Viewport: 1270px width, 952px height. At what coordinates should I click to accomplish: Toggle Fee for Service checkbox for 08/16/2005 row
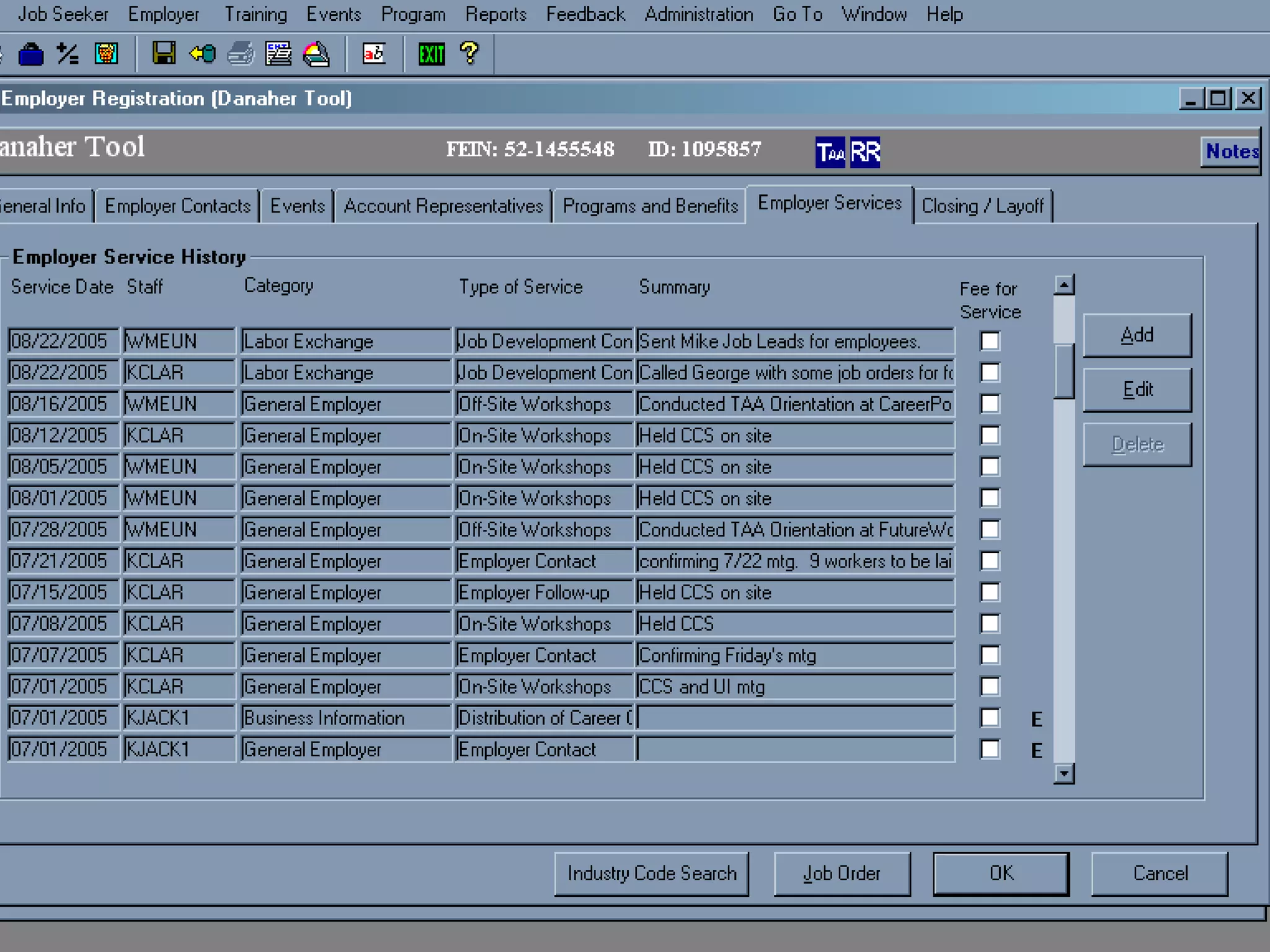(x=990, y=404)
